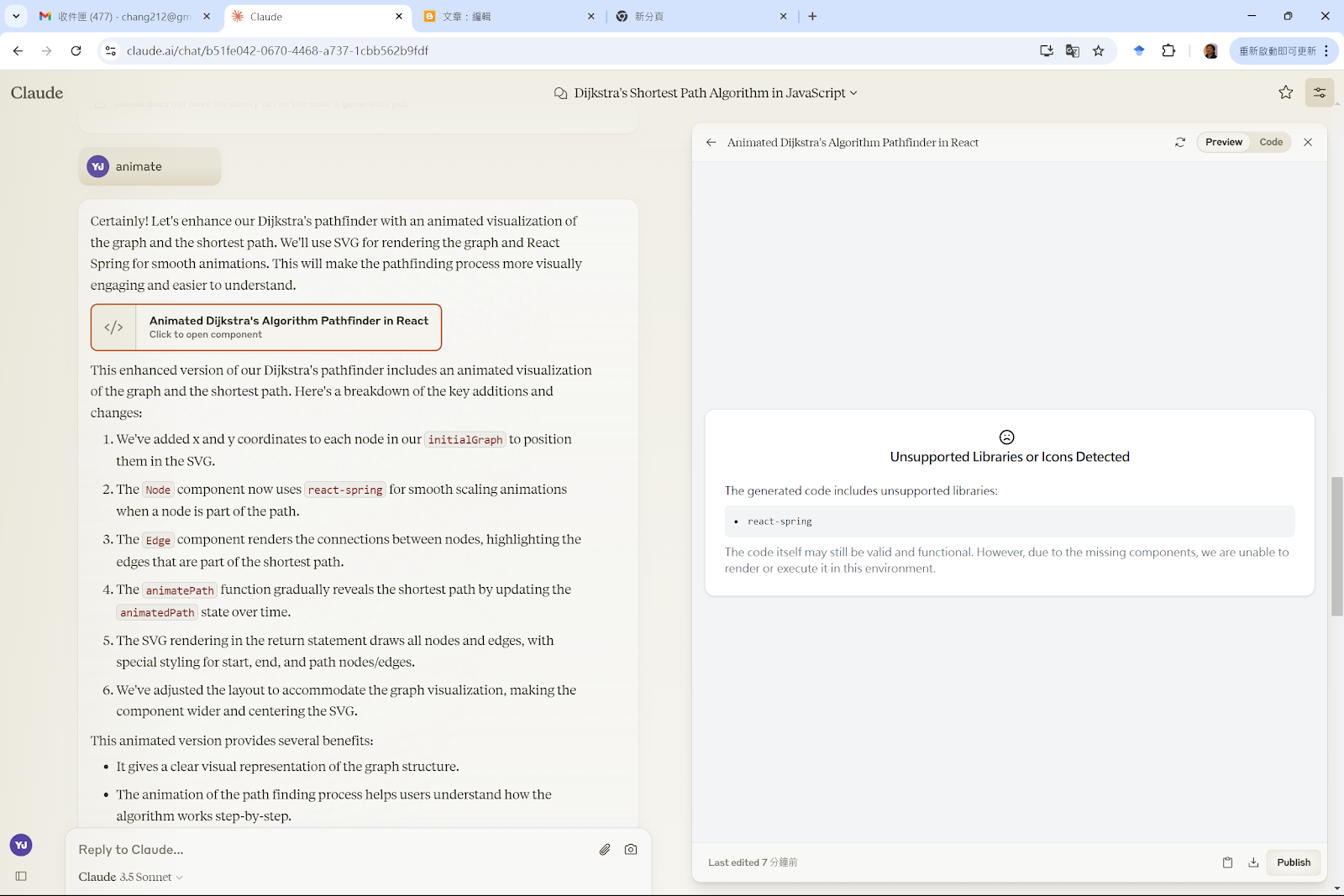Refresh the artifact preview
This screenshot has width=1344, height=896.
tap(1180, 143)
